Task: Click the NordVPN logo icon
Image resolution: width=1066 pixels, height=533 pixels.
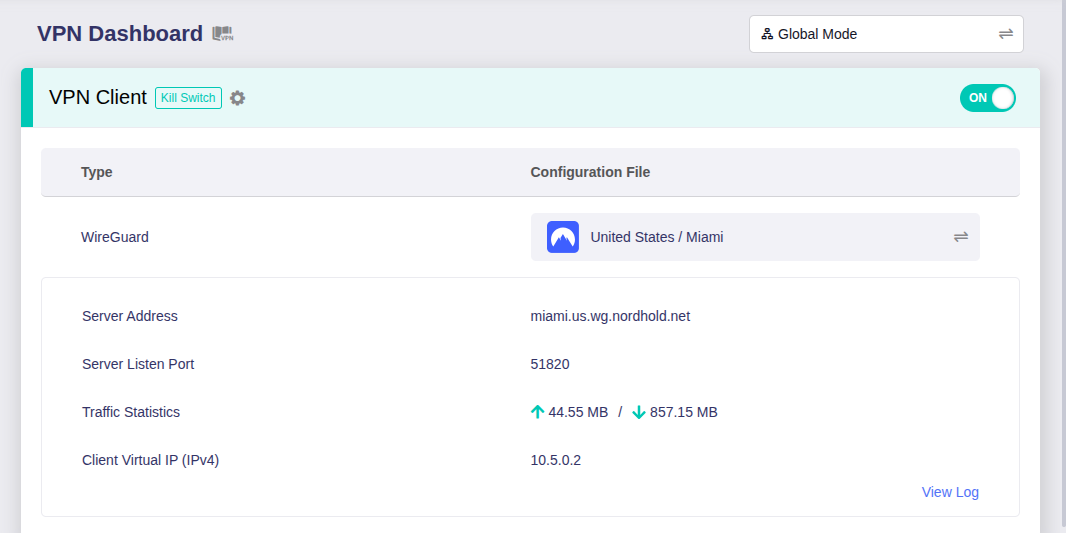Action: coord(563,237)
